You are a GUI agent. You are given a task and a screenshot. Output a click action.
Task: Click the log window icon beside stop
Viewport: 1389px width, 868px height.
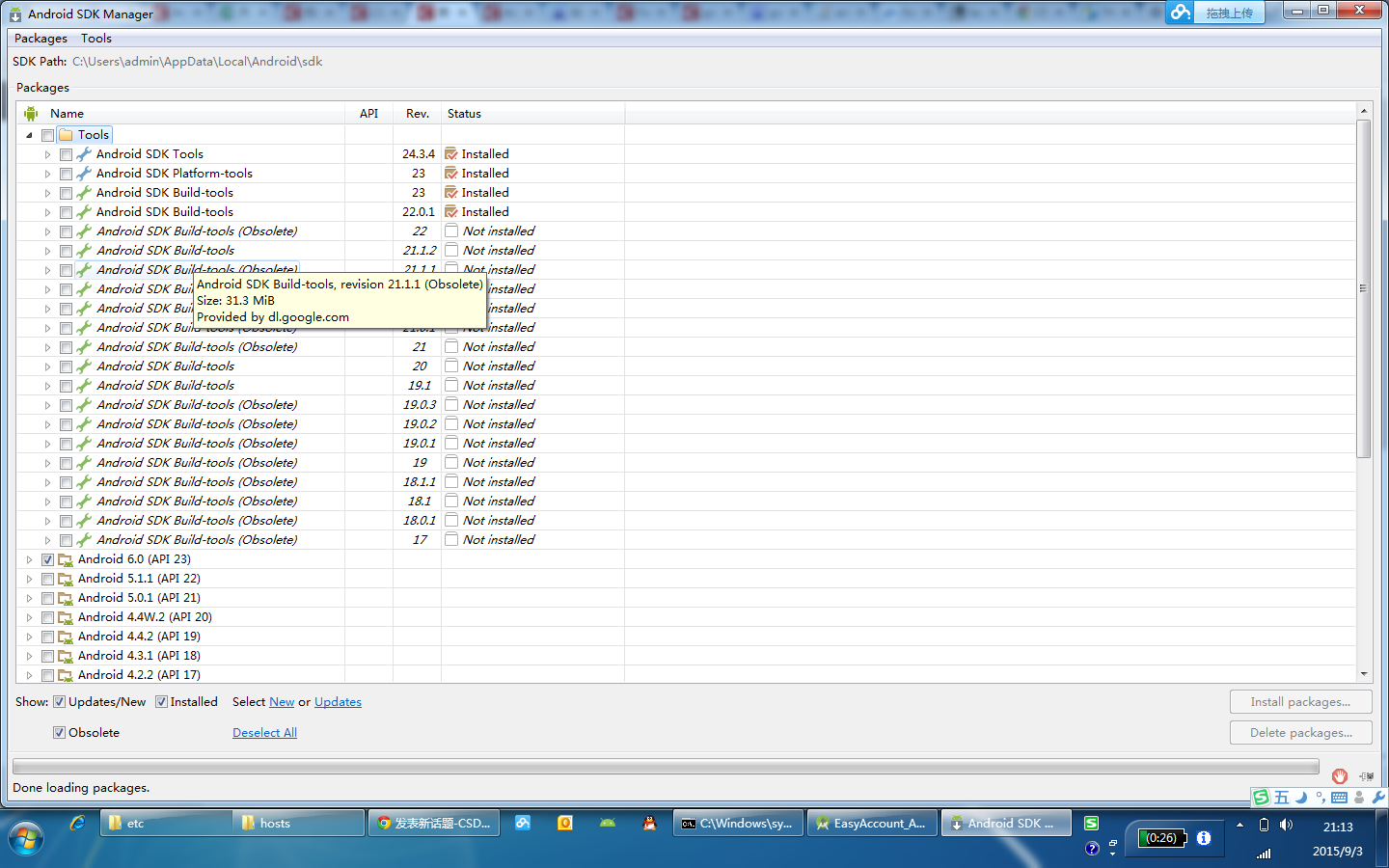pos(1366,775)
